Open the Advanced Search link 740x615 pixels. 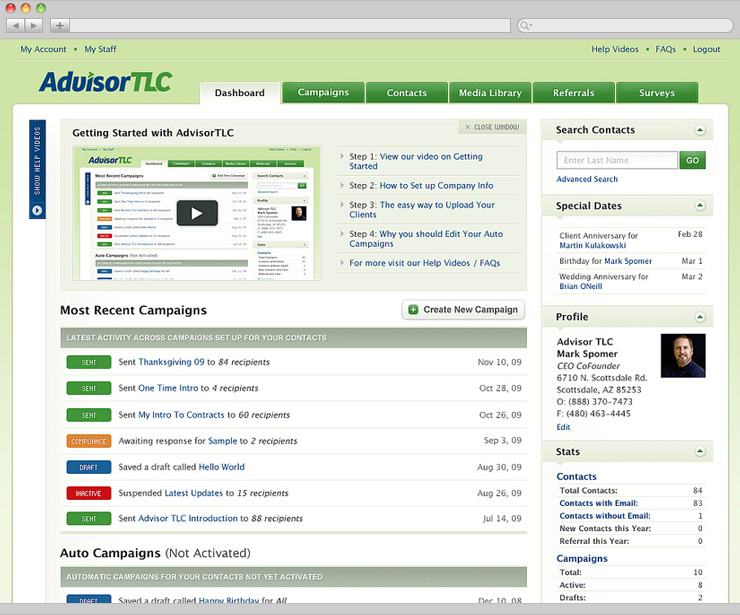587,179
